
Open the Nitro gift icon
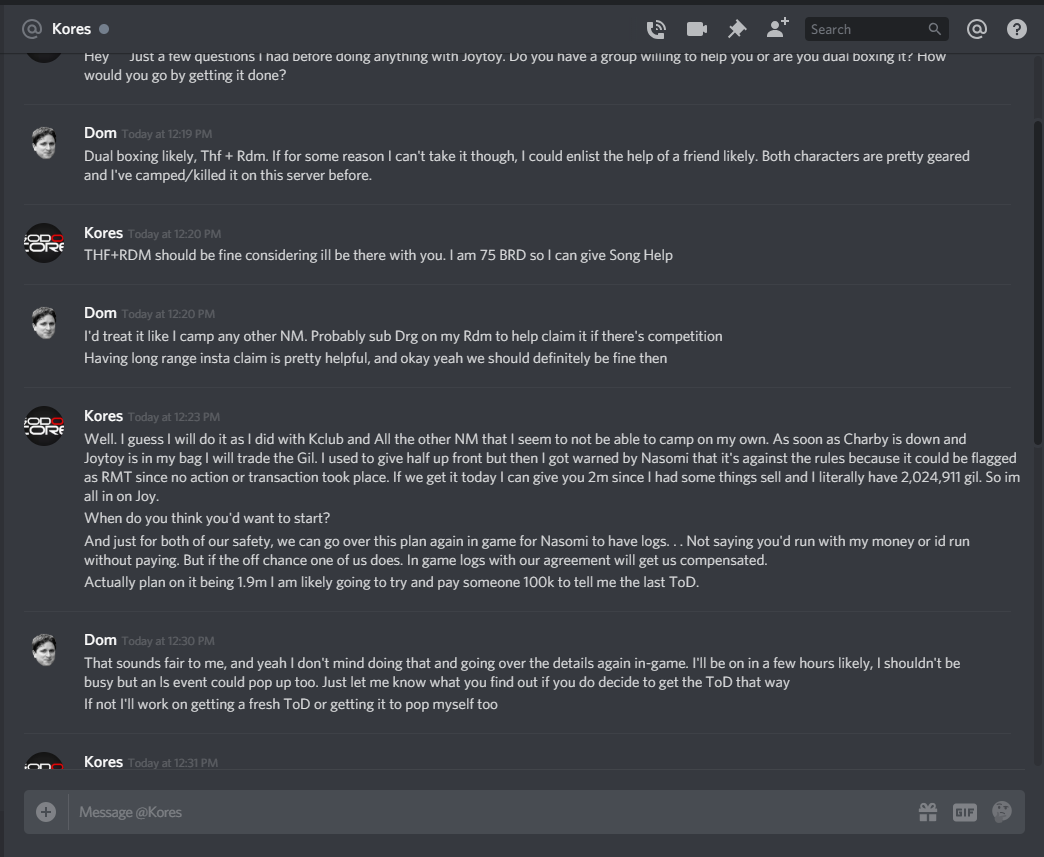coord(927,812)
